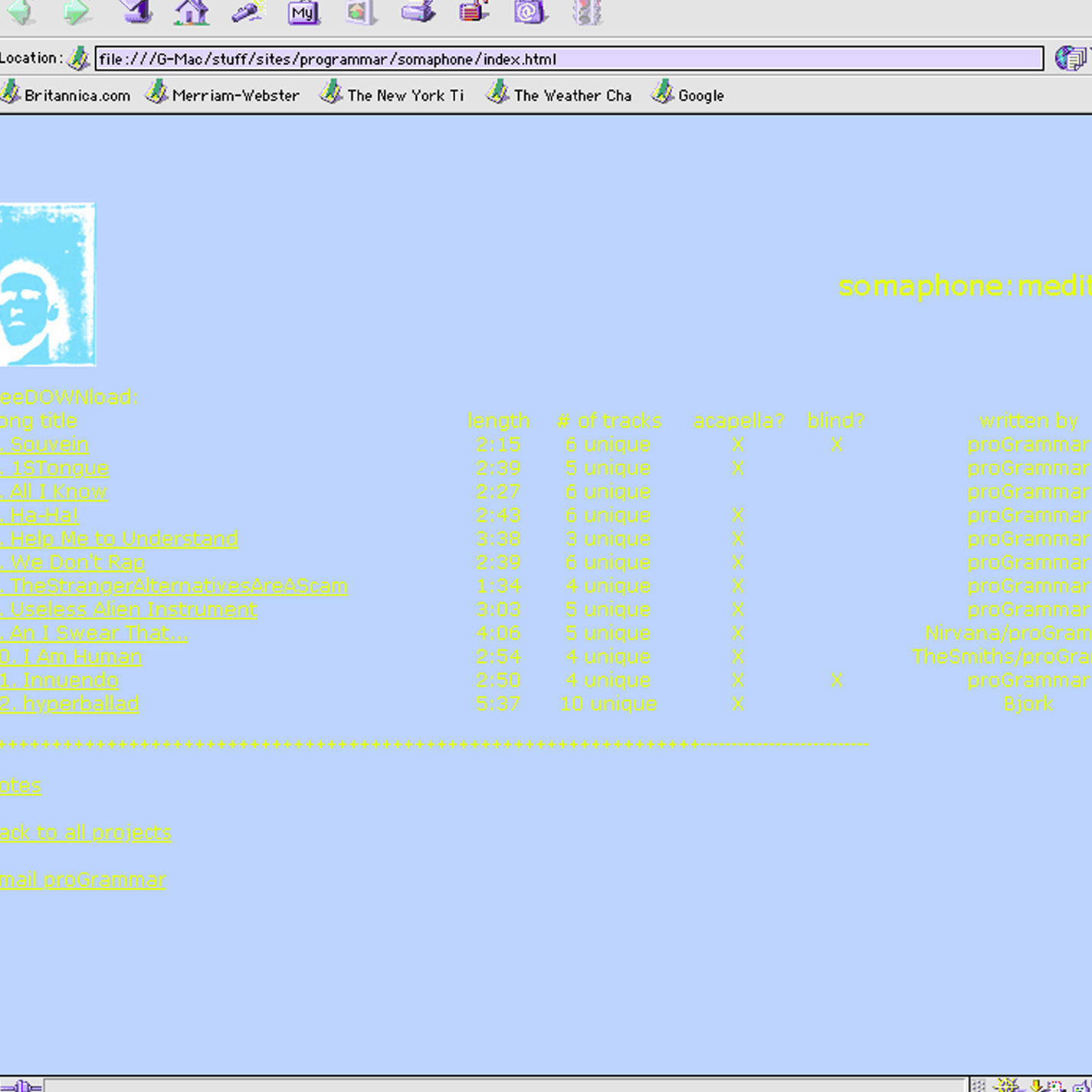Viewport: 1092px width, 1092px height.
Task: Reload the page with the Reload icon
Action: coord(136,11)
